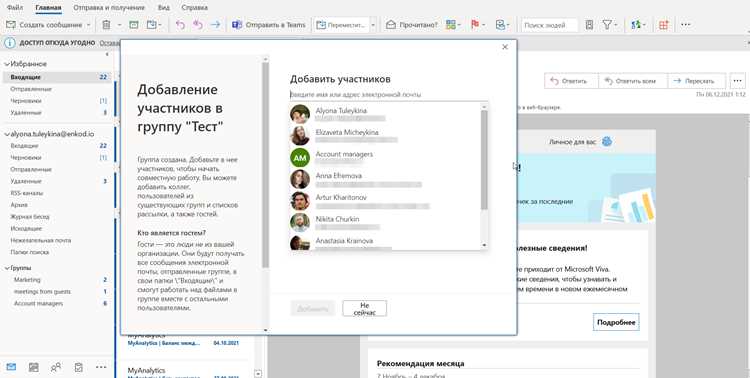Open reading pane more actions ellipsis
The width and height of the screenshot is (750, 378).
738,81
